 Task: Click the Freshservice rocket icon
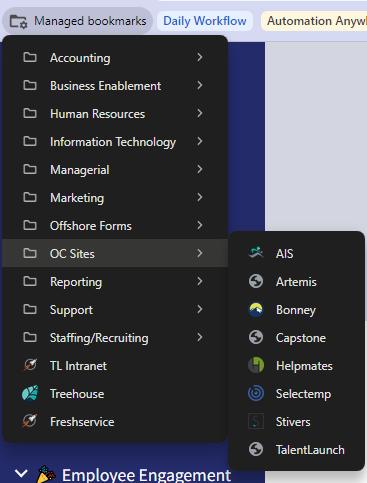point(30,422)
